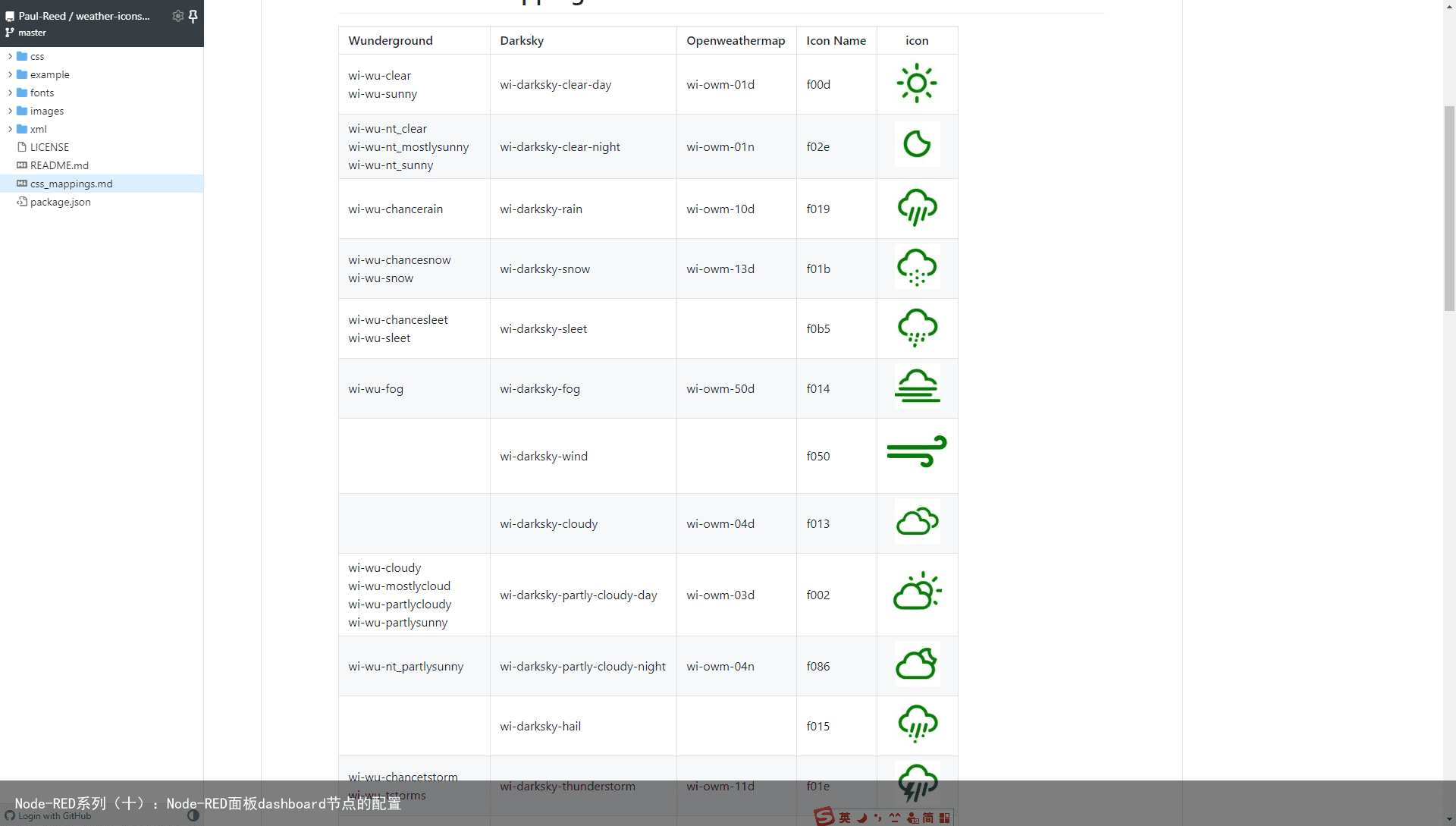Click the thunderstorm weather icon
Image resolution: width=1456 pixels, height=826 pixels.
point(915,785)
